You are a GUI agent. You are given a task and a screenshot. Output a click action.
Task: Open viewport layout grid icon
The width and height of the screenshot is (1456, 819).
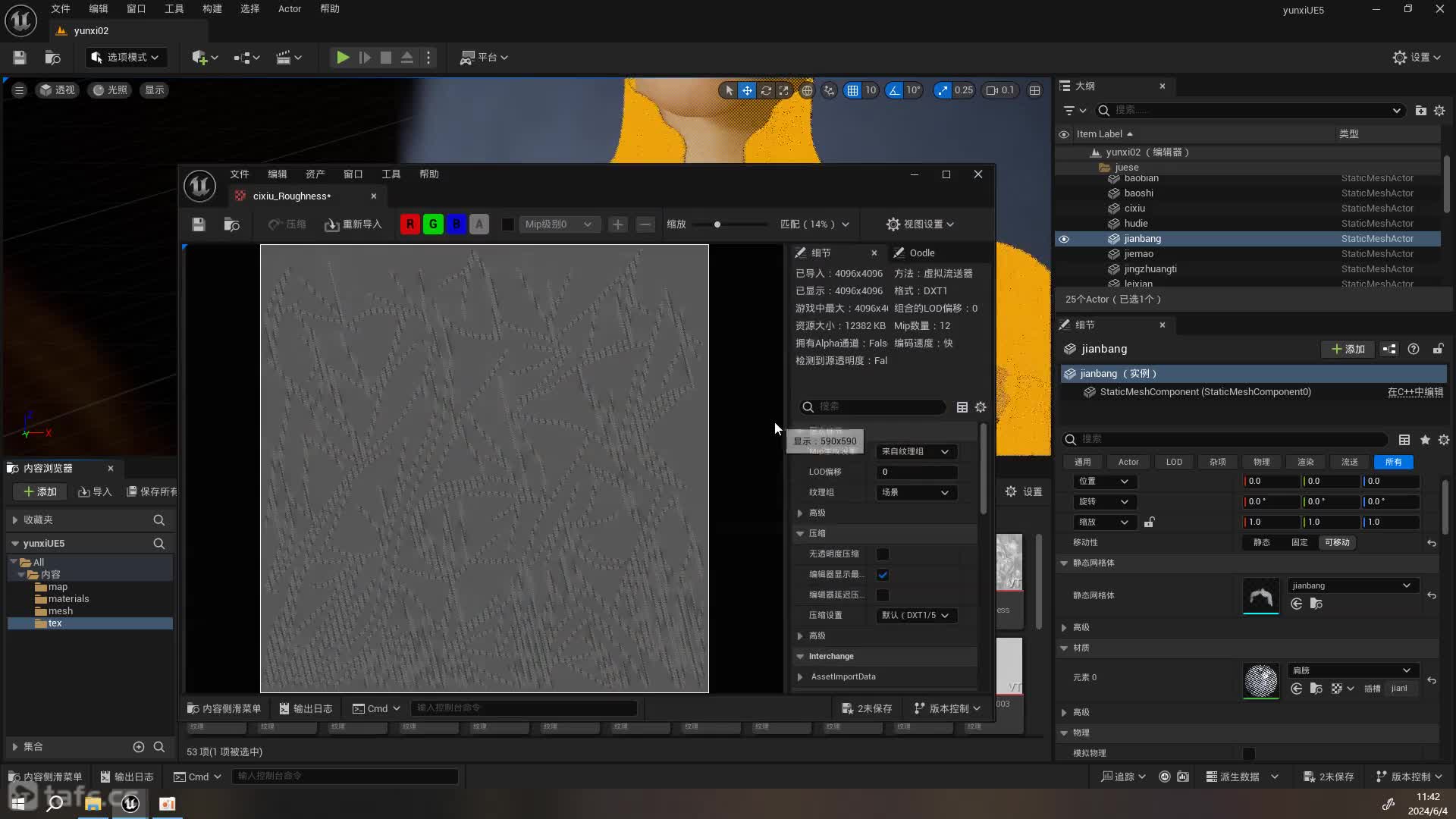click(1034, 90)
